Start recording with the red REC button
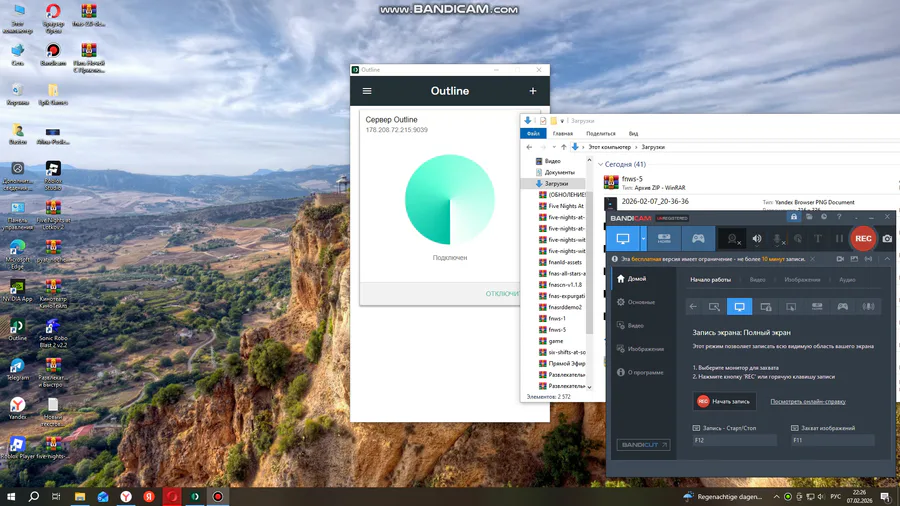 [863, 239]
